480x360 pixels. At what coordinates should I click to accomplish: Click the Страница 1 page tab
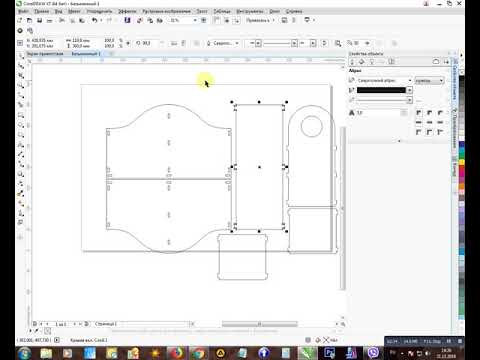pos(106,324)
